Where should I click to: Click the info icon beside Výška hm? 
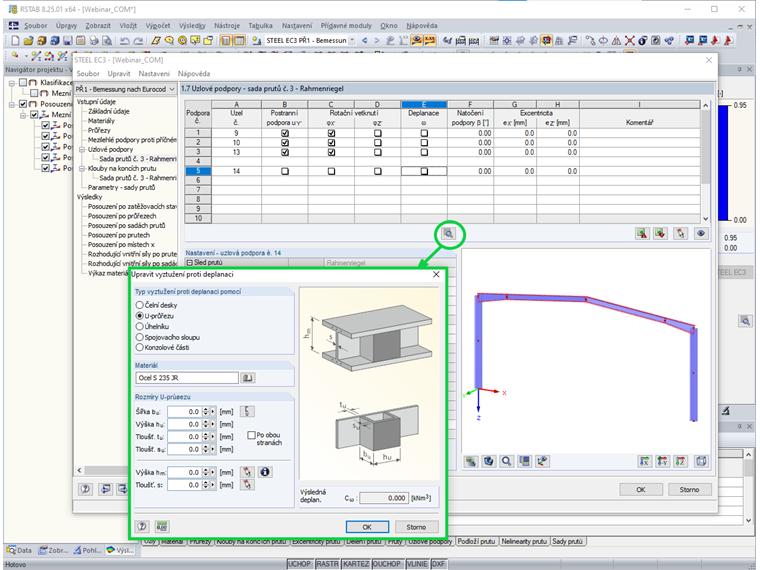[x=265, y=472]
